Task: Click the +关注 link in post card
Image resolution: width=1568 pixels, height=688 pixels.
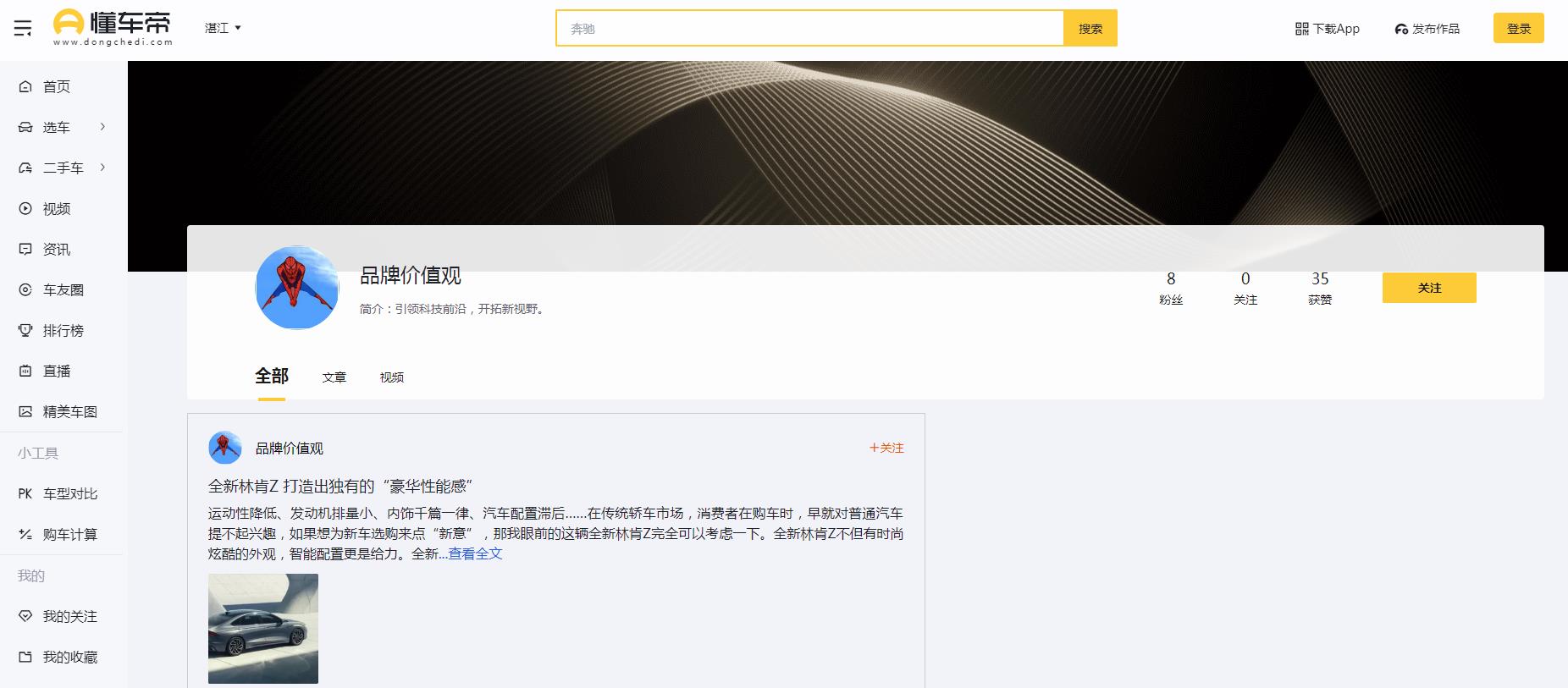Action: coord(886,448)
